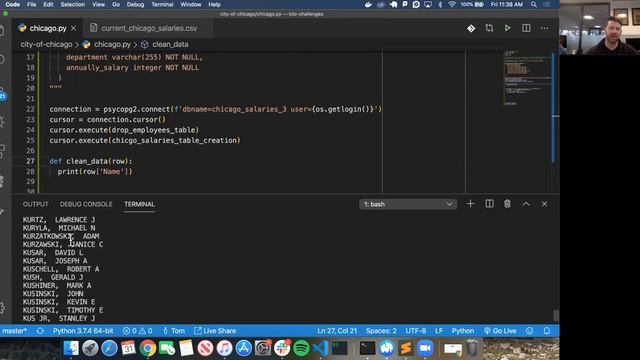Launch Safari from the dock
640x360 pixels.
pyautogui.click(x=109, y=348)
